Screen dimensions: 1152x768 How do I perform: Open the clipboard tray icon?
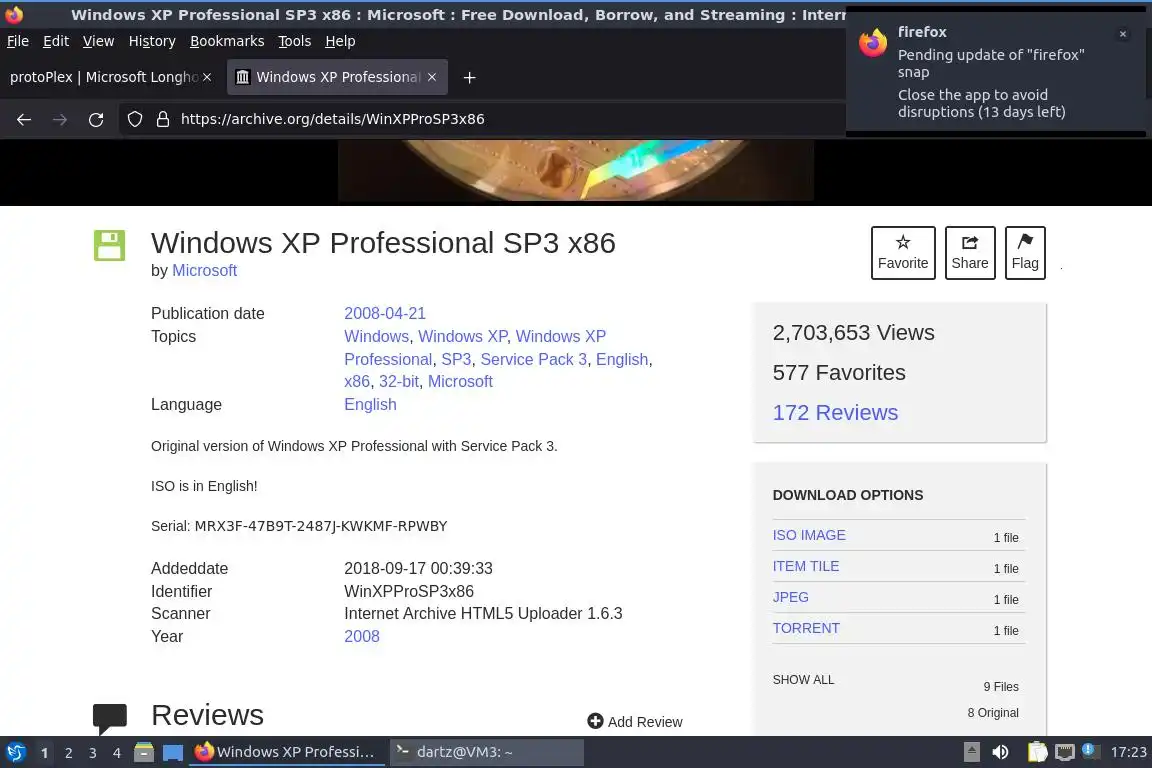(x=1037, y=752)
